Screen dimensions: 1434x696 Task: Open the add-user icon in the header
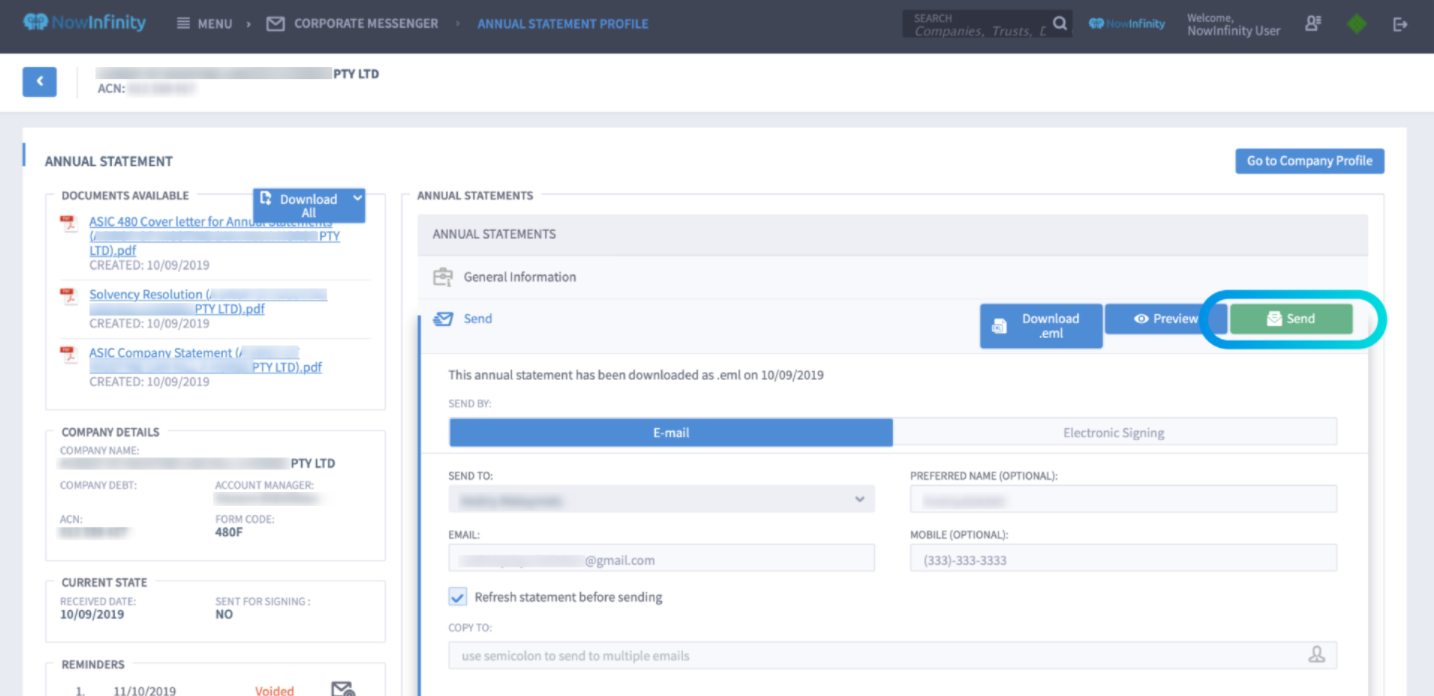pos(1312,23)
